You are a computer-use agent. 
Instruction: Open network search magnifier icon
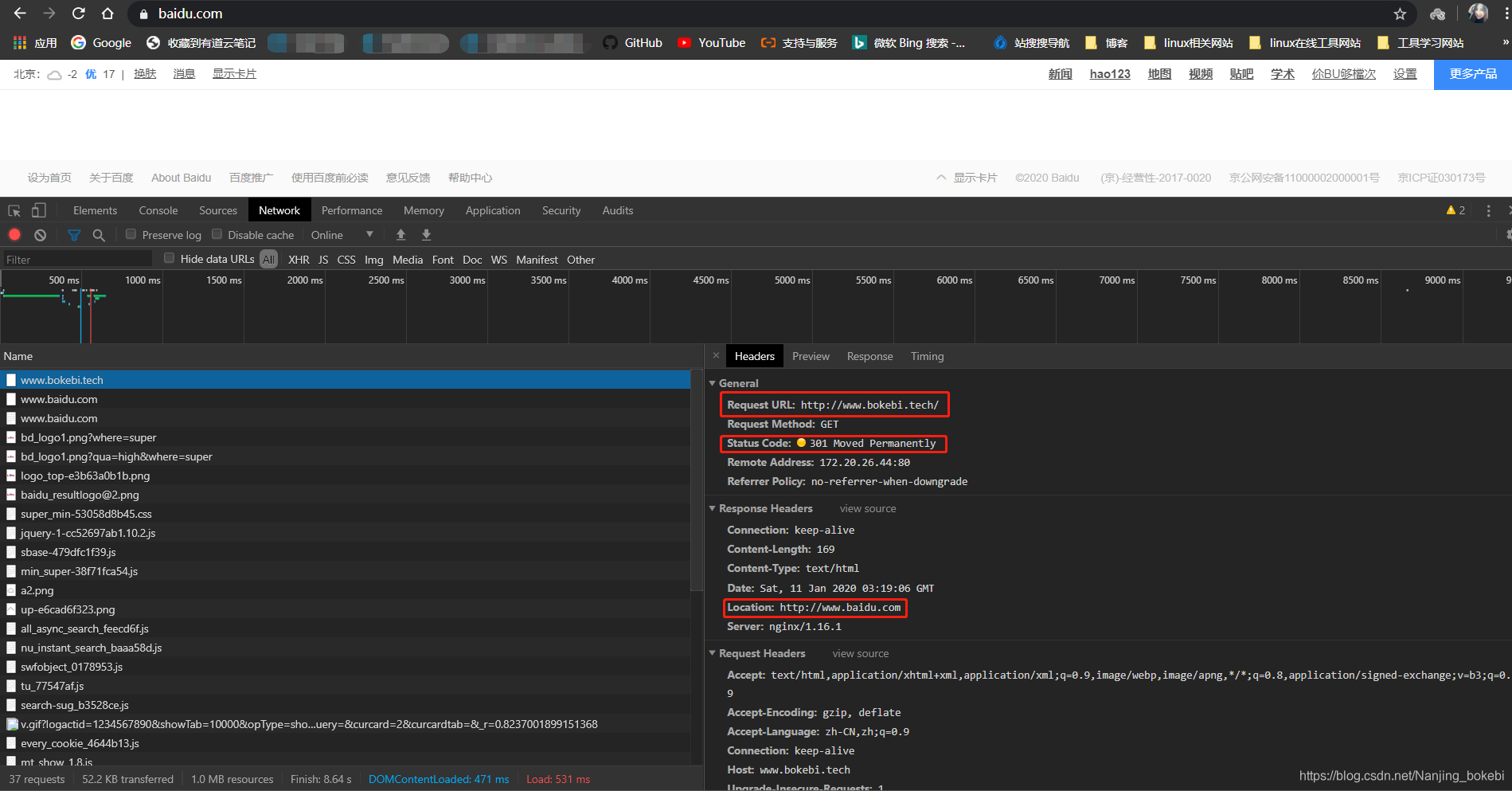click(99, 235)
